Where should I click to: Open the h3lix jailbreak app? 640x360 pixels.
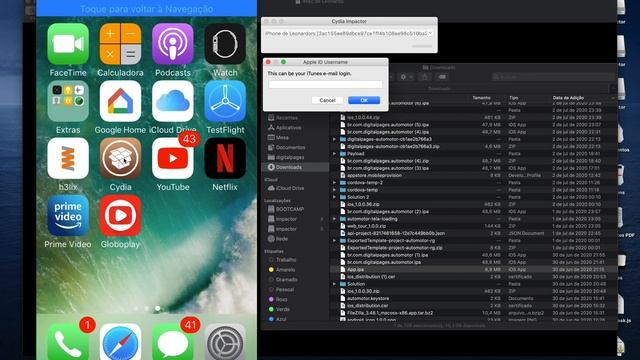coord(68,158)
